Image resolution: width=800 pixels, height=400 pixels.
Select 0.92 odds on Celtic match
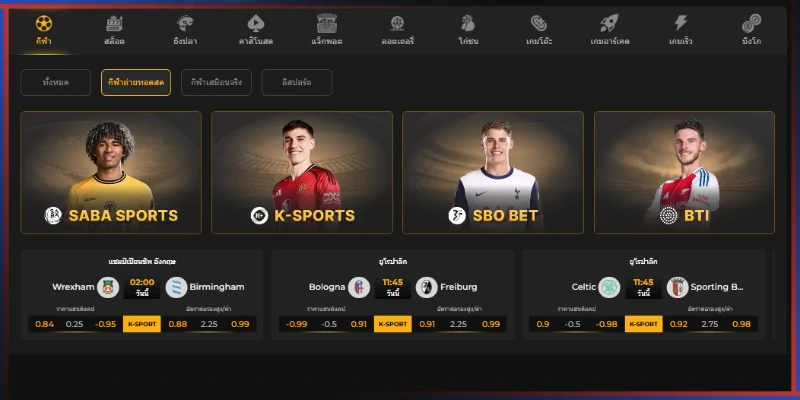coord(679,324)
